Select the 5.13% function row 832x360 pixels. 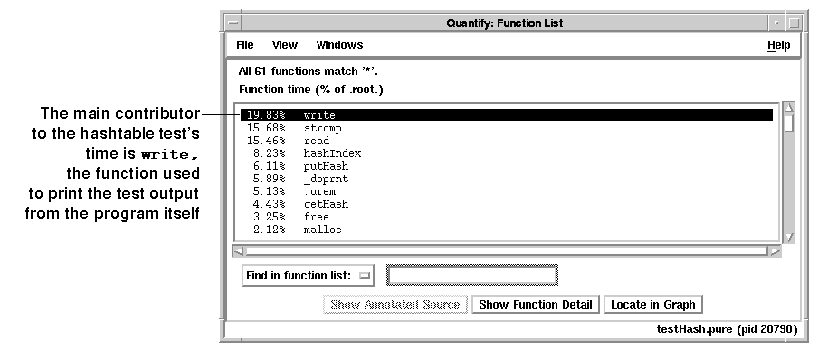click(507, 192)
